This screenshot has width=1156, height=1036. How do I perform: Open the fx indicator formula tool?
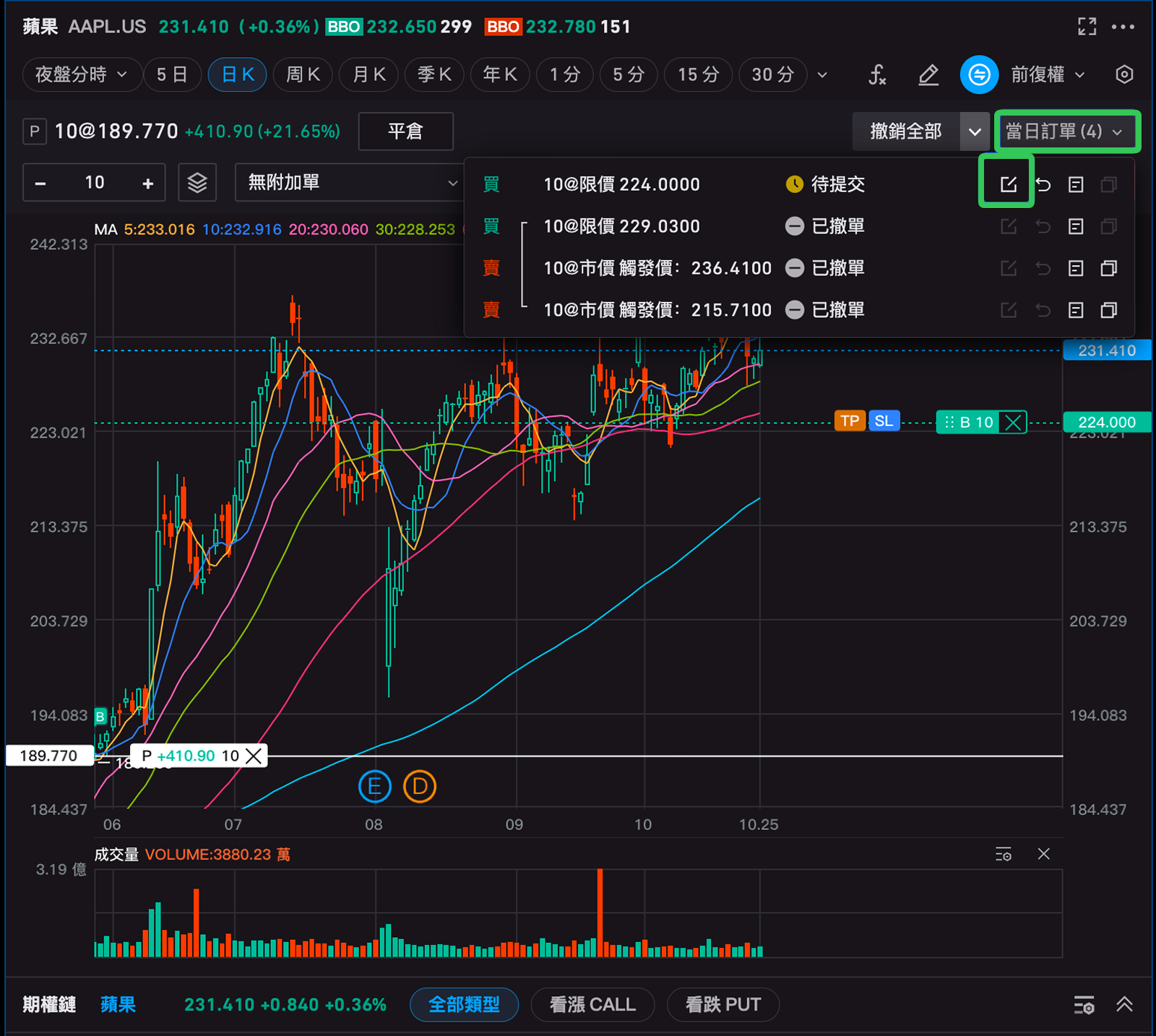pos(876,74)
